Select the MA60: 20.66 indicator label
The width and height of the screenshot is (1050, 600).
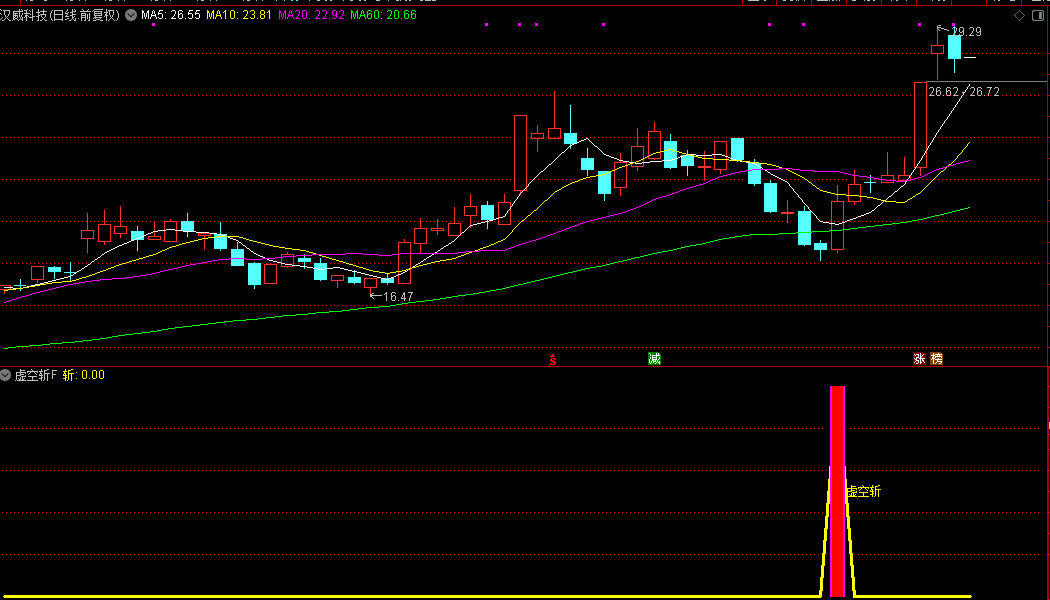[x=384, y=15]
